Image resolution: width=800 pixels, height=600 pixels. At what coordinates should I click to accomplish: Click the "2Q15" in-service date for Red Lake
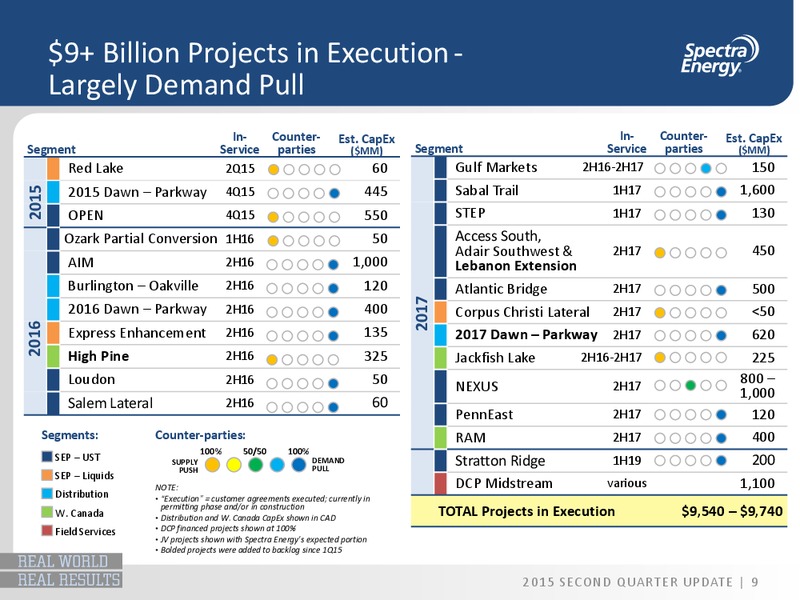point(240,168)
